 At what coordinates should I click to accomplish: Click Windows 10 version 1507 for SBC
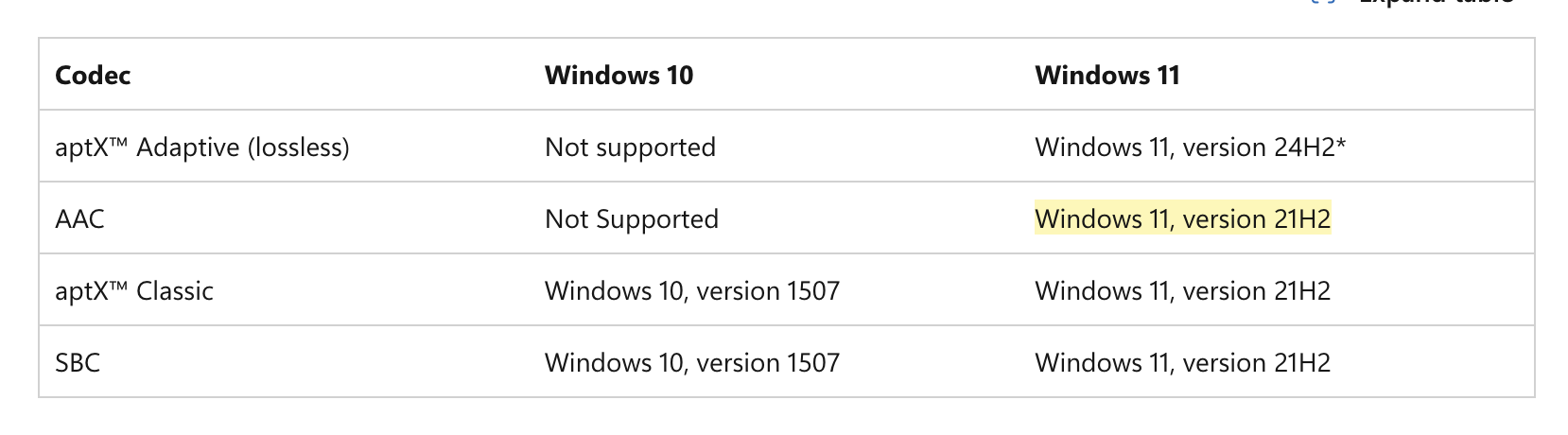692,363
